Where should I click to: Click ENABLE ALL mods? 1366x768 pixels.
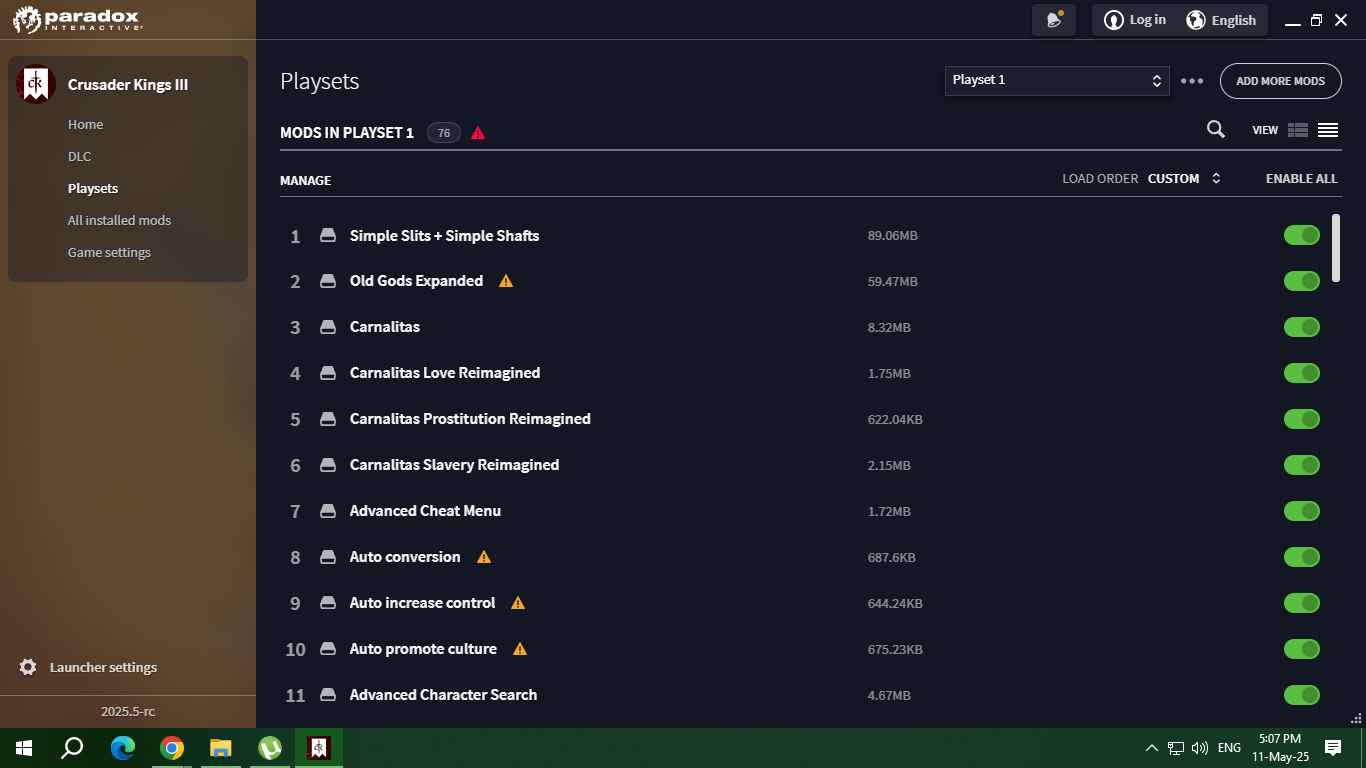pos(1301,179)
